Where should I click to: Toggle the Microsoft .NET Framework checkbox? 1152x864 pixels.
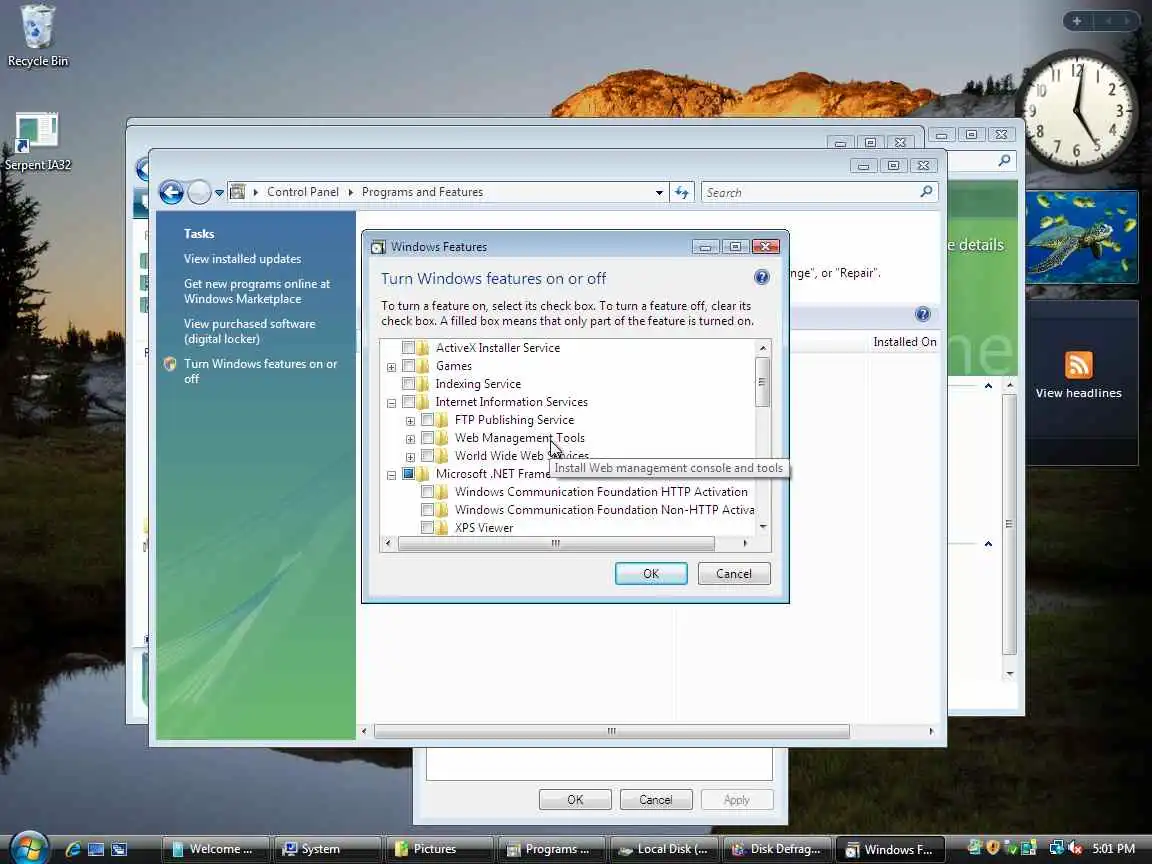click(408, 474)
